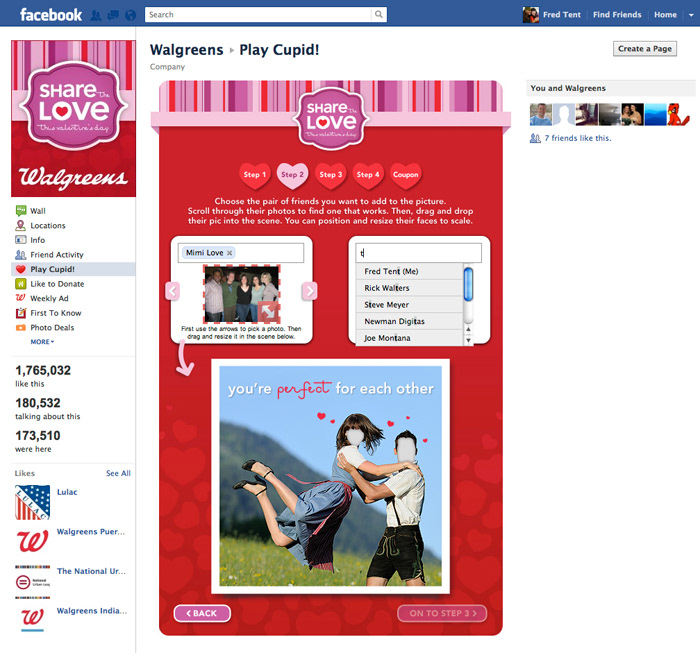Open the account dropdown arrow
Screen dimensions: 700x653
[x=691, y=15]
